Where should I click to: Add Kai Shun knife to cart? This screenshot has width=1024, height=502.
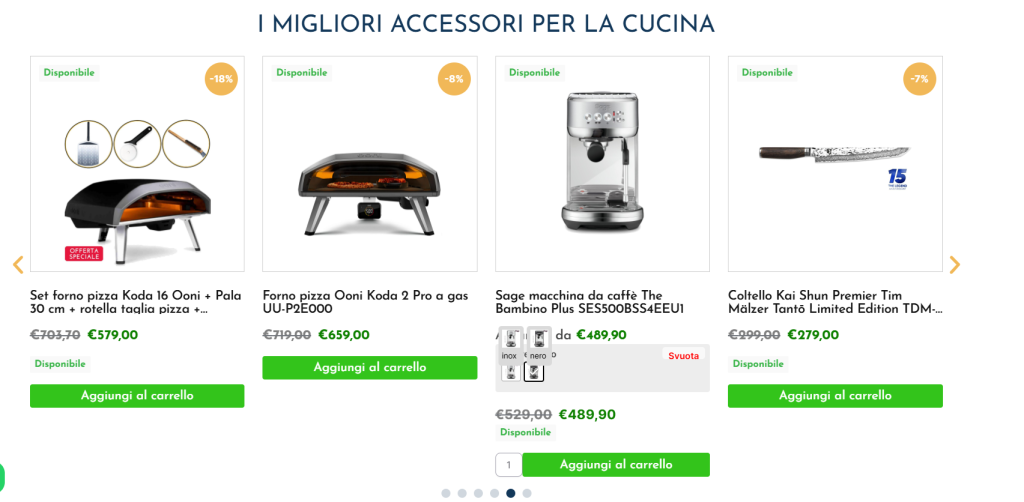[835, 396]
